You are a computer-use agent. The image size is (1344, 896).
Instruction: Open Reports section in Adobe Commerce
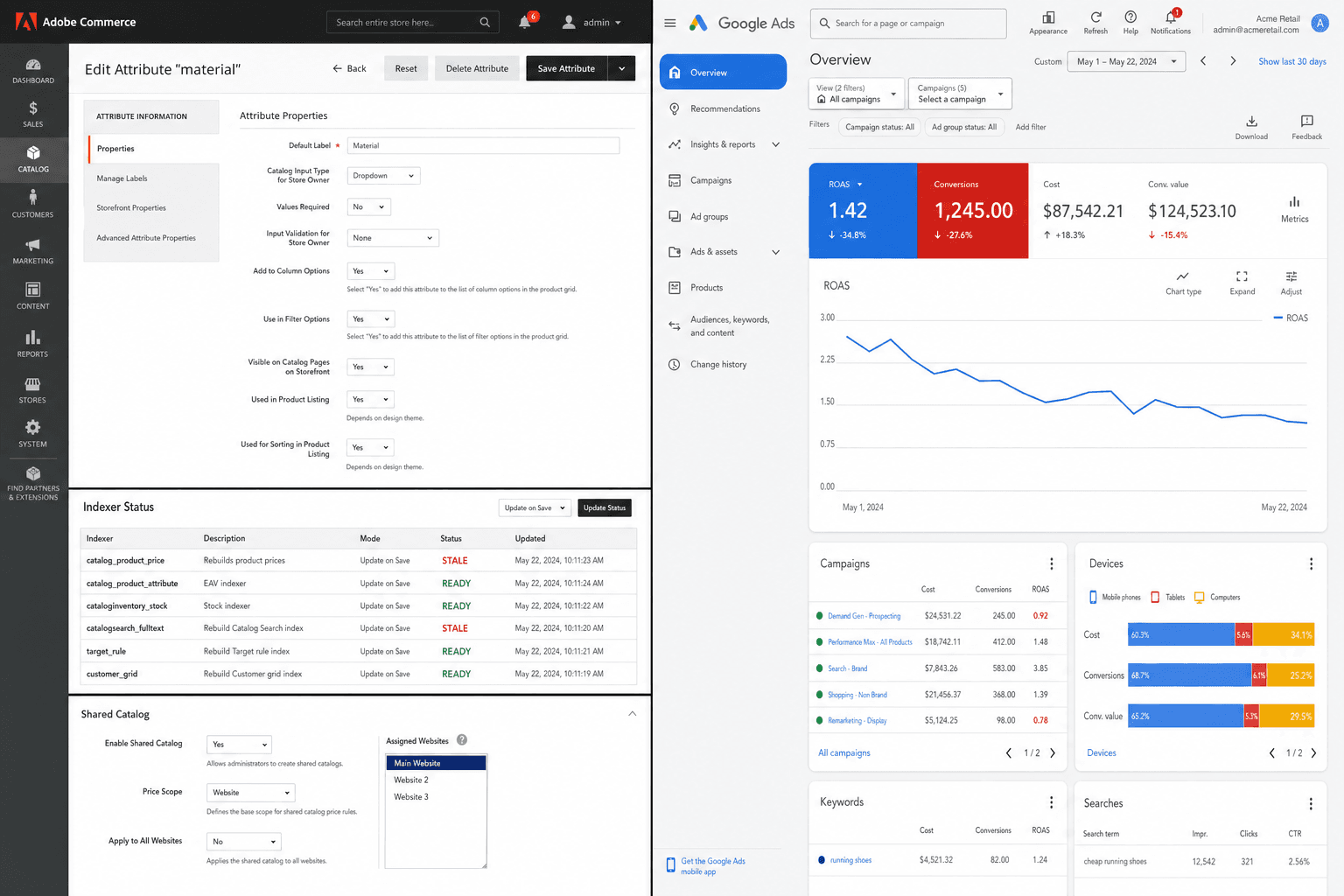tap(33, 344)
